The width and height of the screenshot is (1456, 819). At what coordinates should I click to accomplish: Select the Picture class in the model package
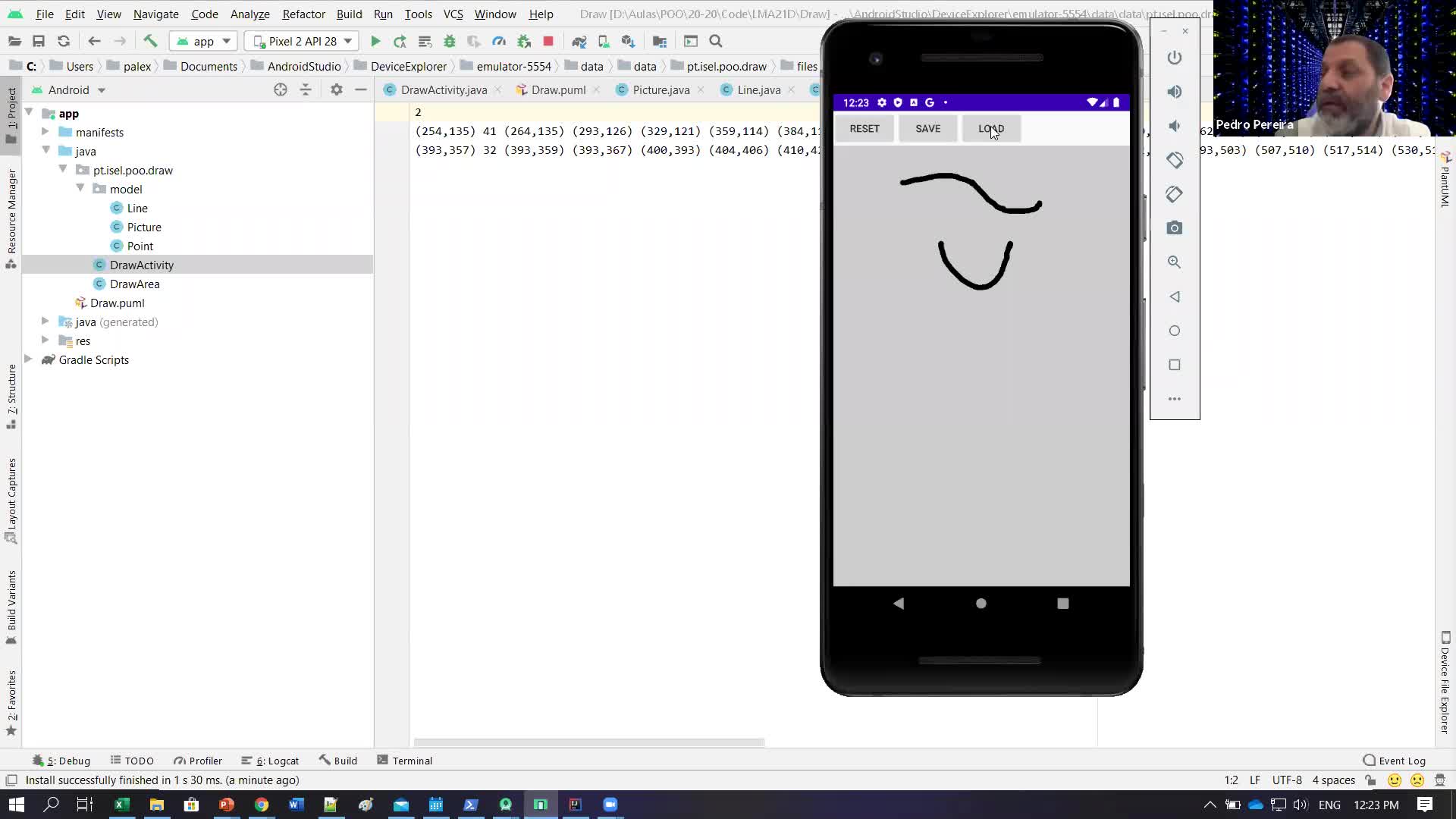144,227
